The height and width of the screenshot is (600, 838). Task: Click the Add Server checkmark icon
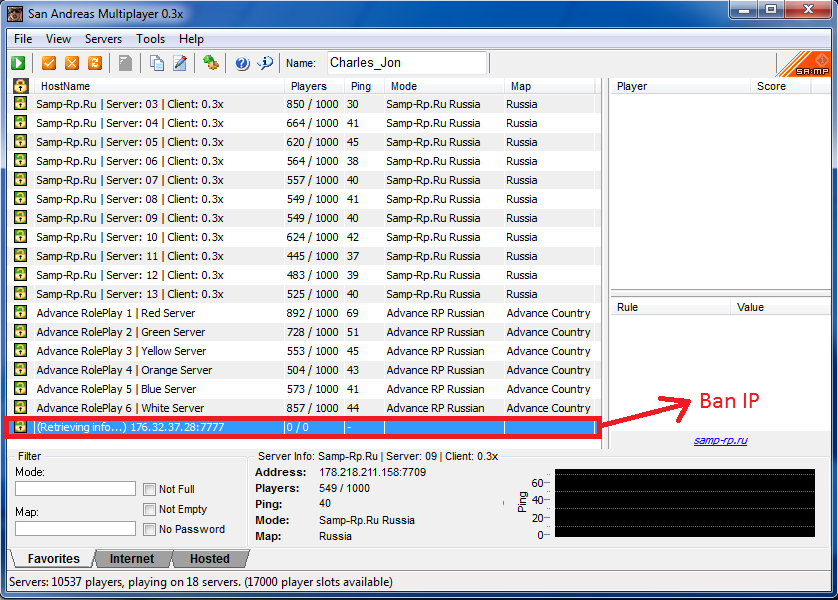49,63
